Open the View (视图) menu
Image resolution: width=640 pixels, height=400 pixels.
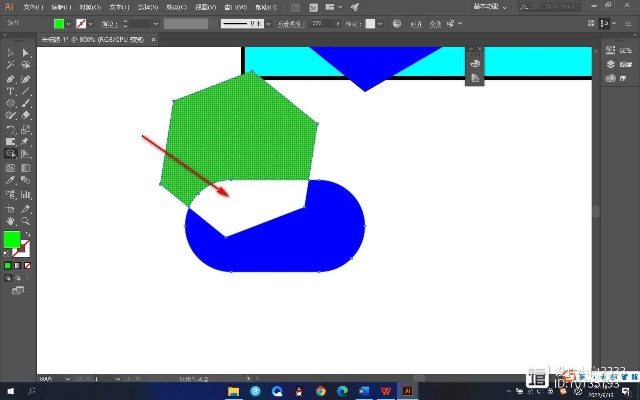click(x=205, y=7)
